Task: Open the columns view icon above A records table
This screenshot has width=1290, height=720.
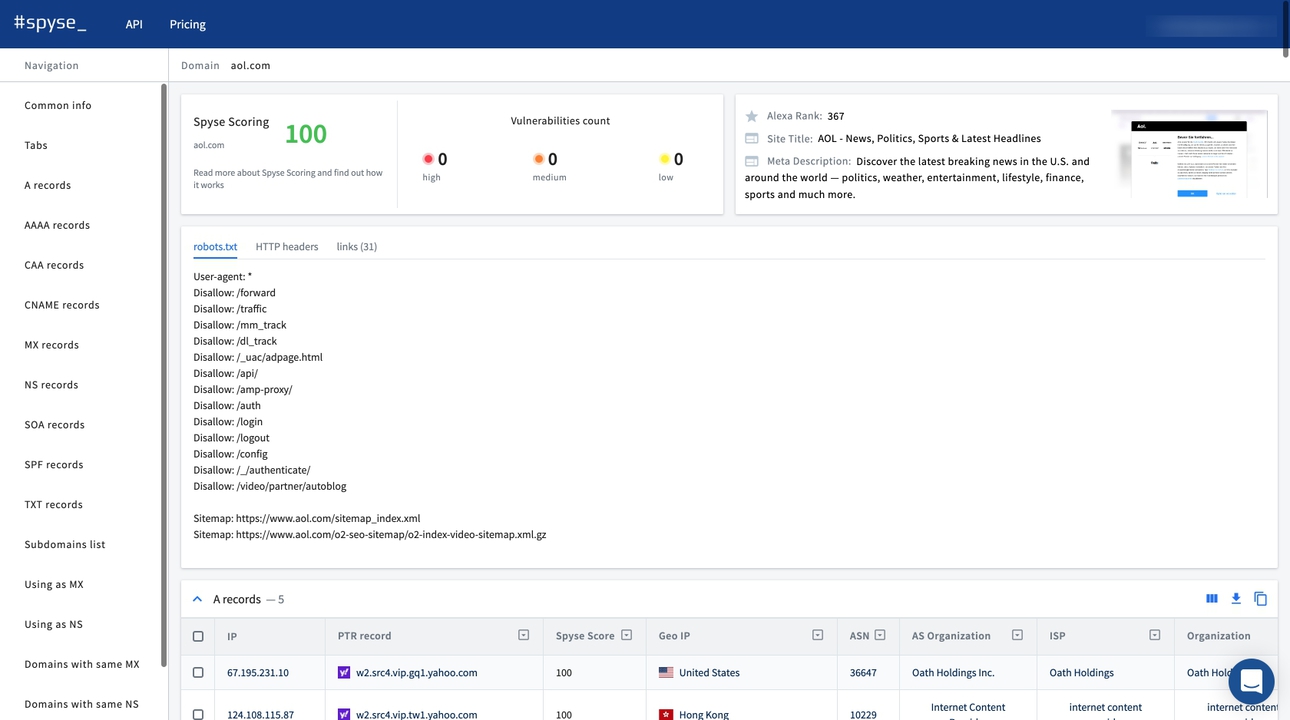Action: click(x=1211, y=598)
